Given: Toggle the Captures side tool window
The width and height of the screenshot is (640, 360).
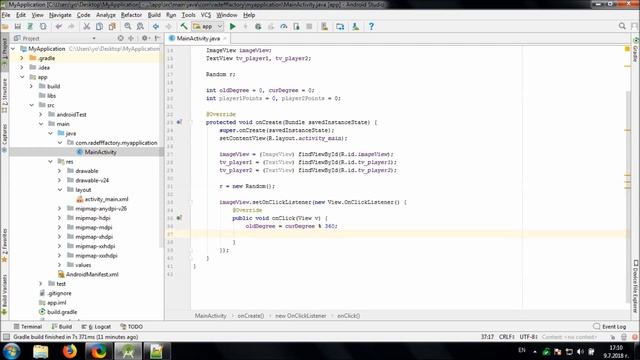Looking at the screenshot, I should click(4, 138).
